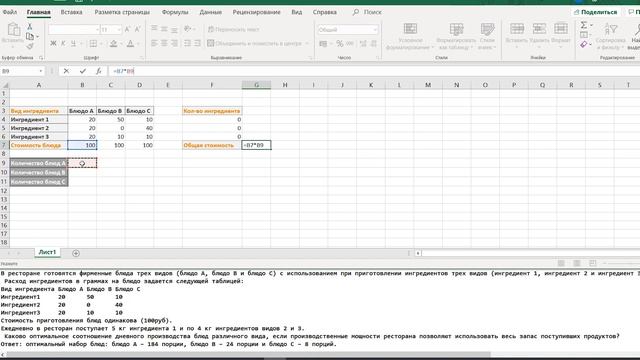The image size is (640, 360).
Task: Open the Файл menu
Action: click(x=10, y=12)
